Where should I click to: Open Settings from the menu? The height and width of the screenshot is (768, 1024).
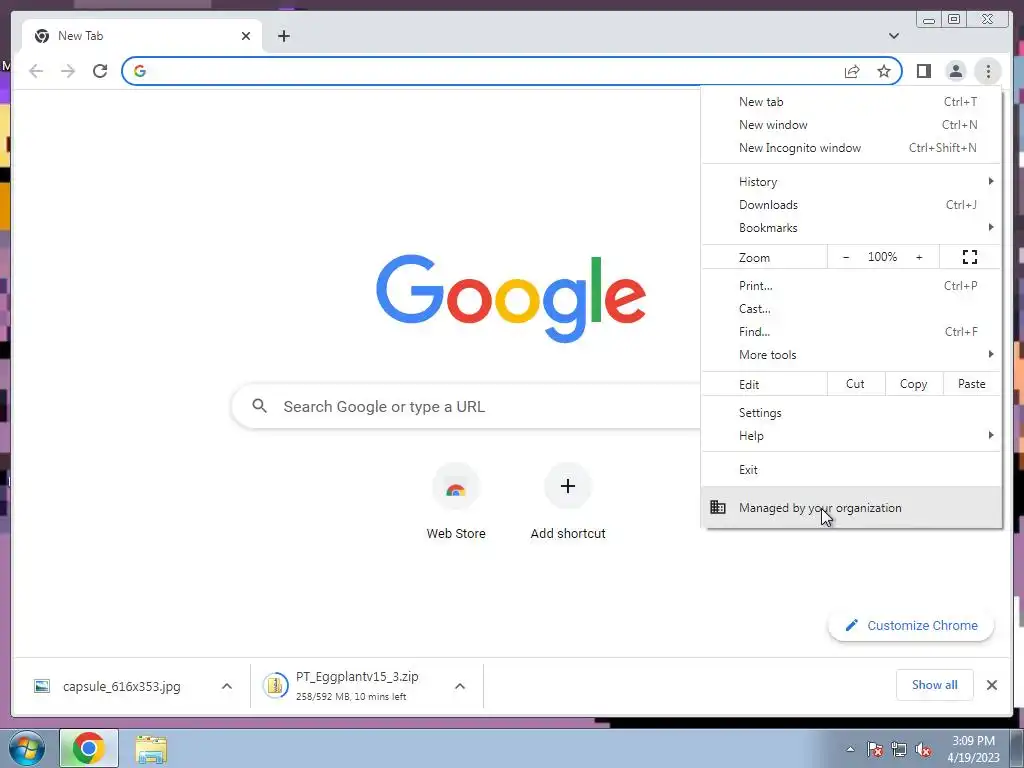[852, 413]
